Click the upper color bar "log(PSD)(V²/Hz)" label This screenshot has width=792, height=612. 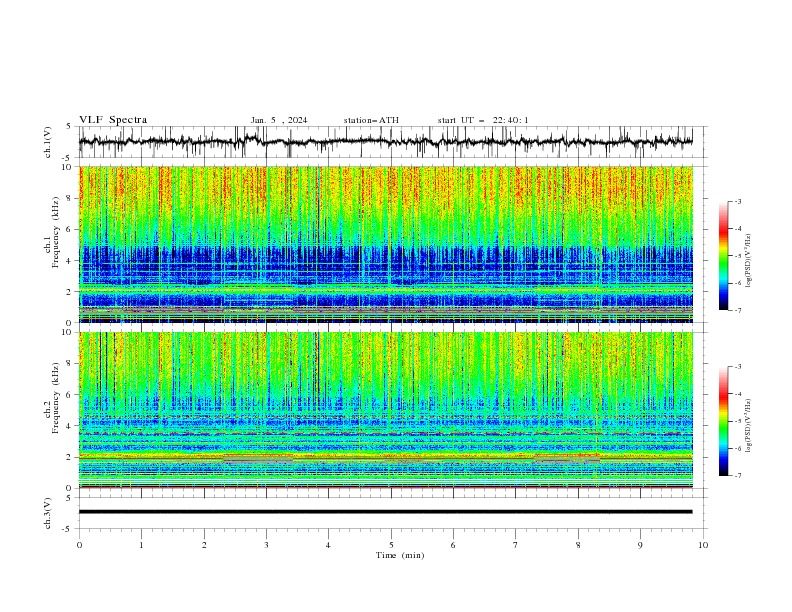tap(749, 261)
